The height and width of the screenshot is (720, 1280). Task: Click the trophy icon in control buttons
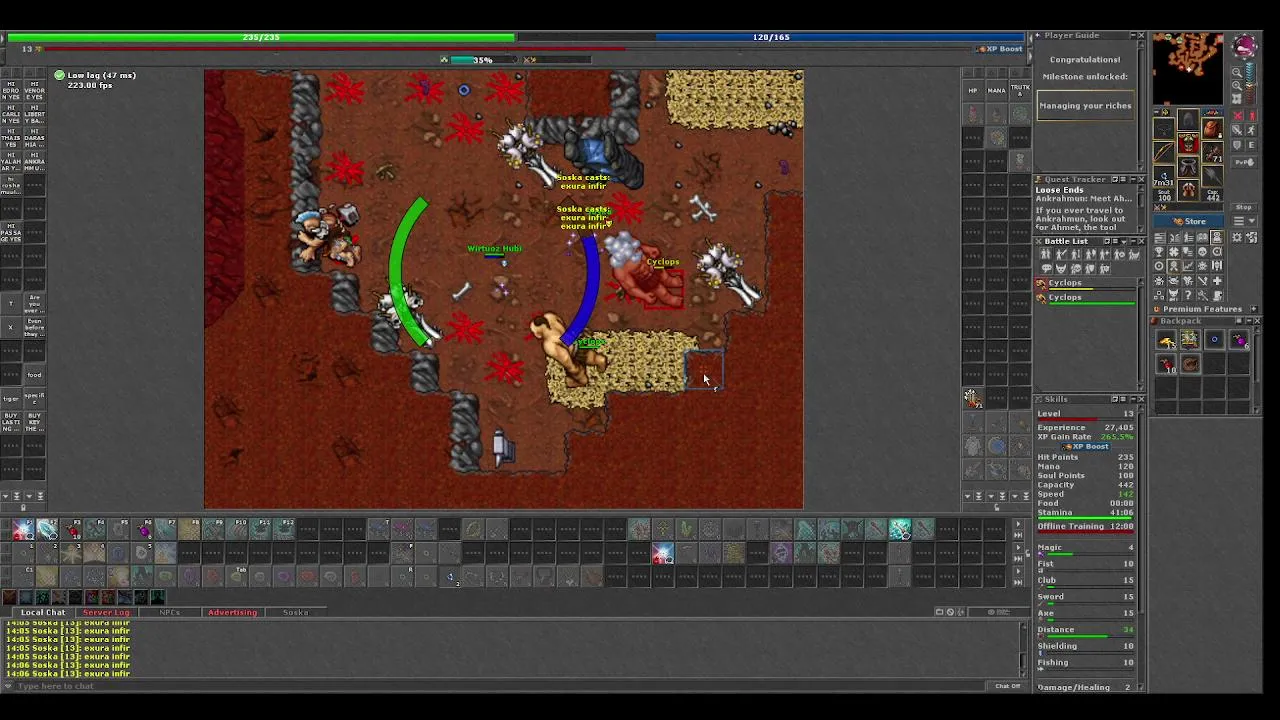[x=1159, y=251]
